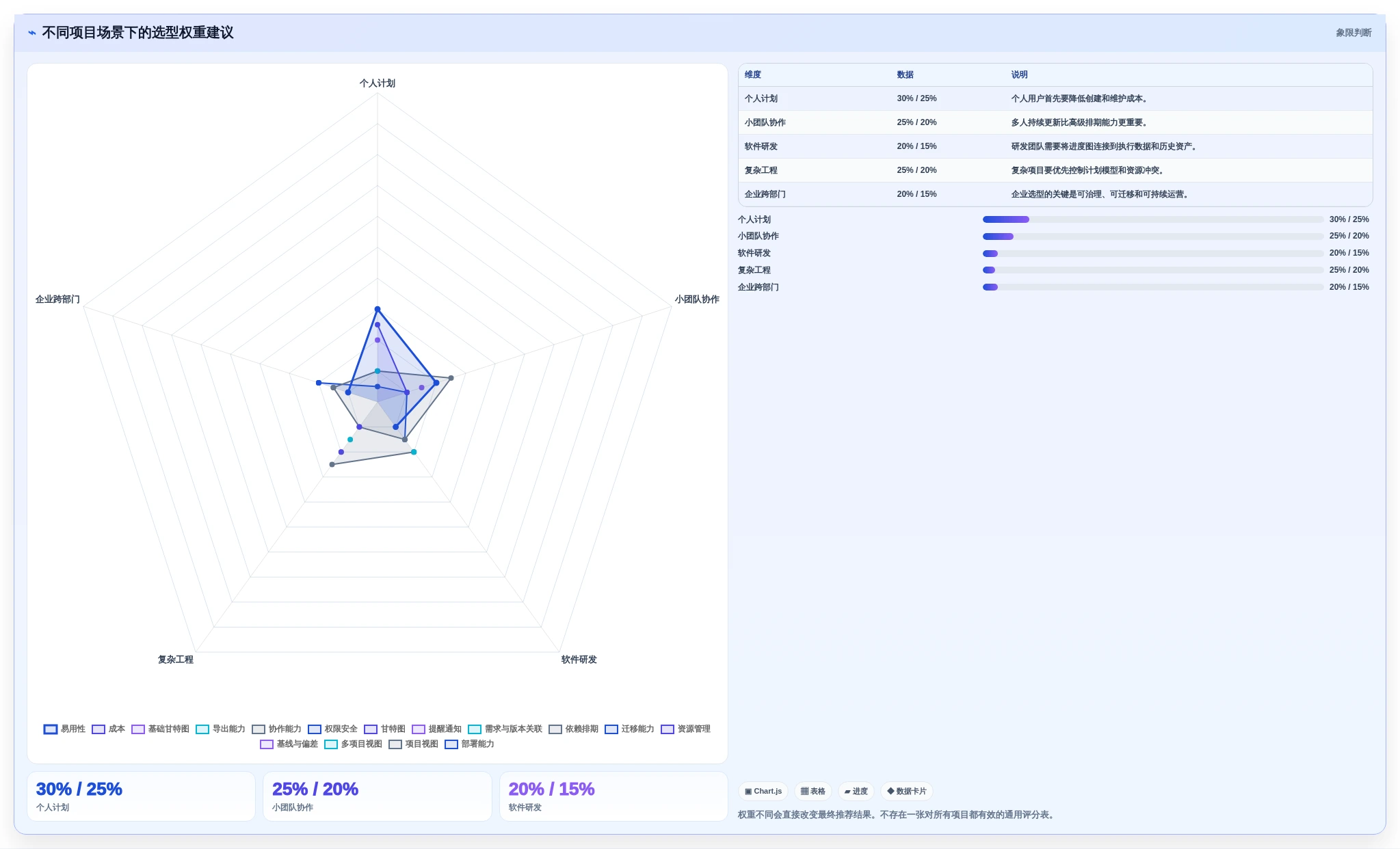Click the 基线与偏差 legend color box
This screenshot has width=1400, height=849.
click(267, 744)
